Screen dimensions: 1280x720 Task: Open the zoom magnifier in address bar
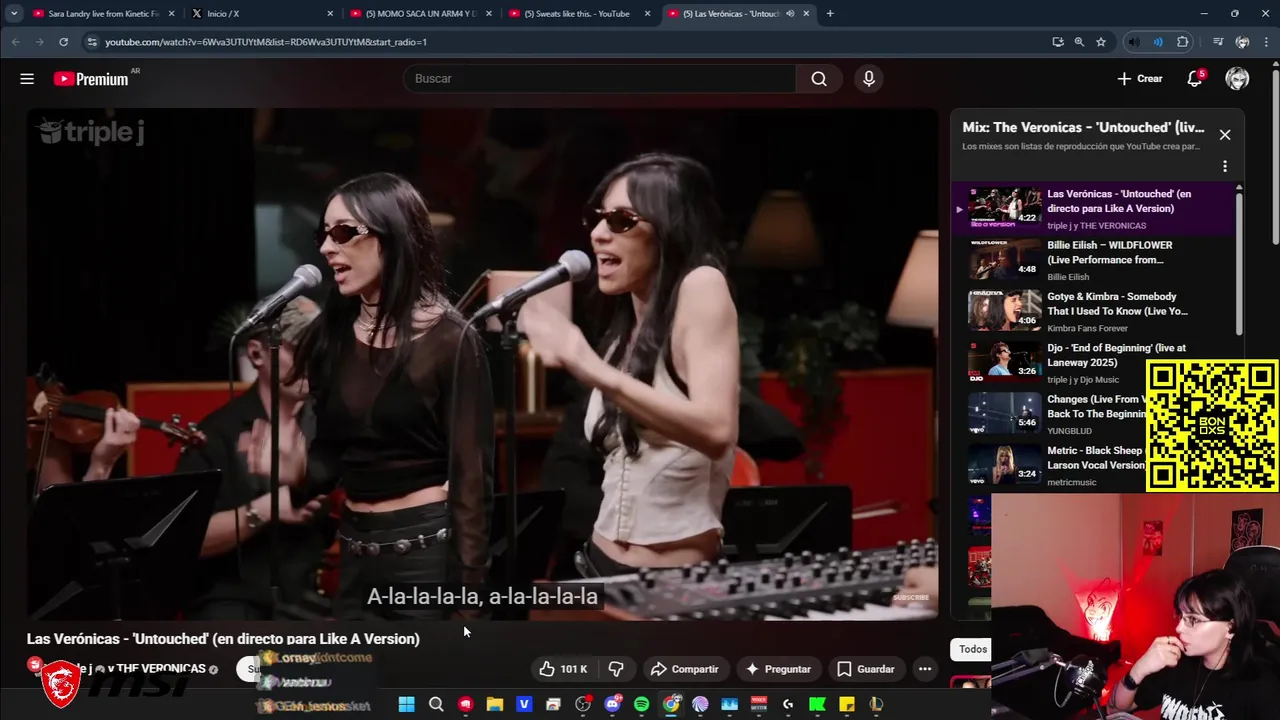(x=1079, y=42)
